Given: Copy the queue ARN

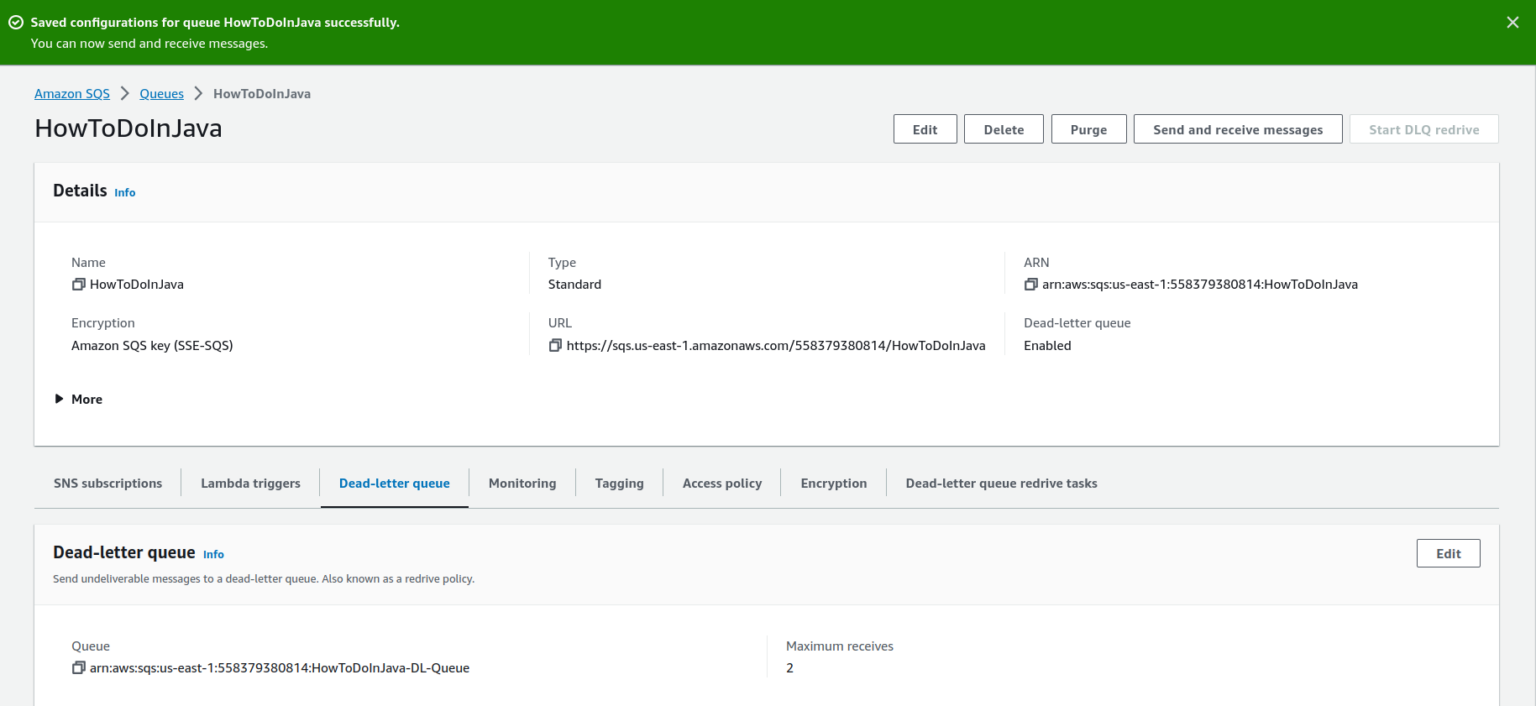Looking at the screenshot, I should (1031, 284).
